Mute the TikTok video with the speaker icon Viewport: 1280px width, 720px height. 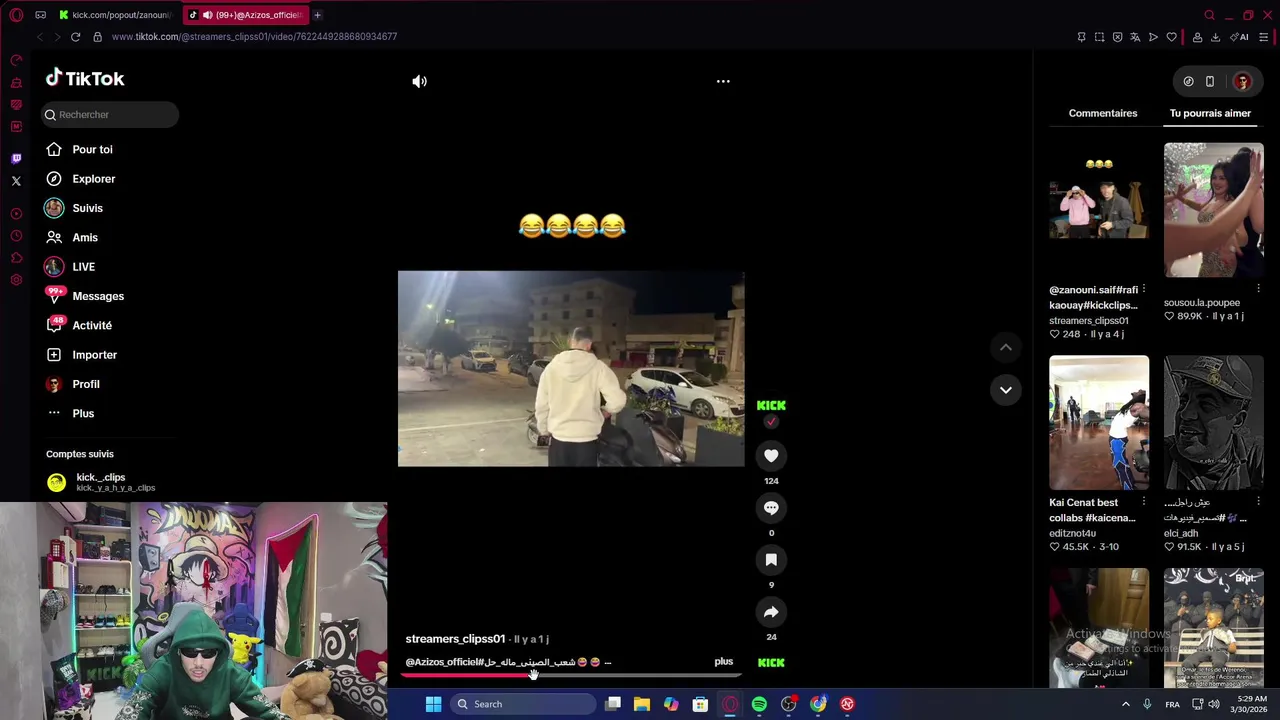tap(419, 81)
